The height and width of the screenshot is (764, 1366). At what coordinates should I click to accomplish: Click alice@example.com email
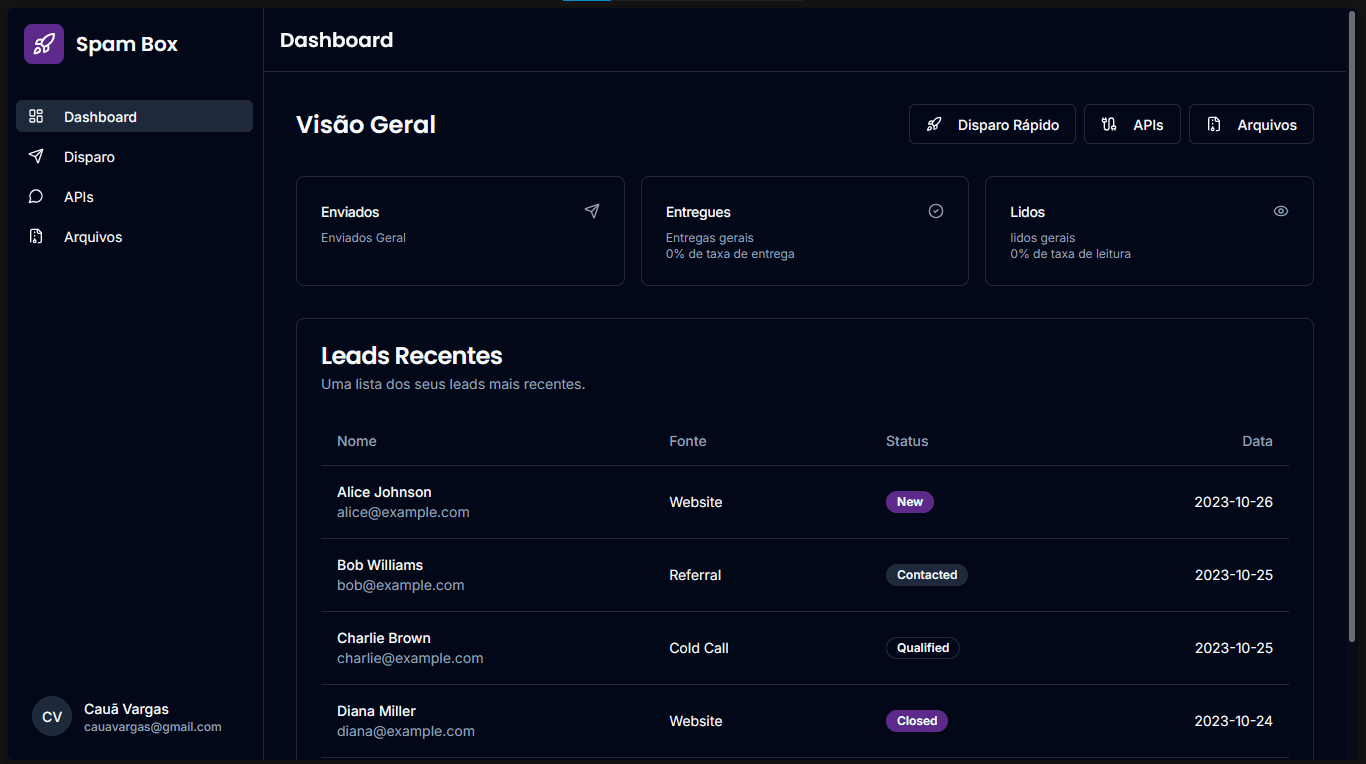tap(403, 512)
